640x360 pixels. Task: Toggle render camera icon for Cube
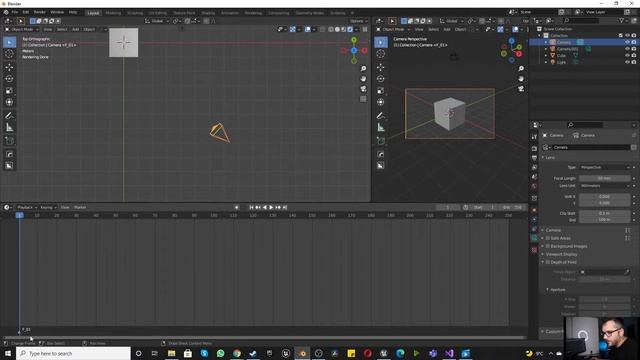(x=634, y=55)
